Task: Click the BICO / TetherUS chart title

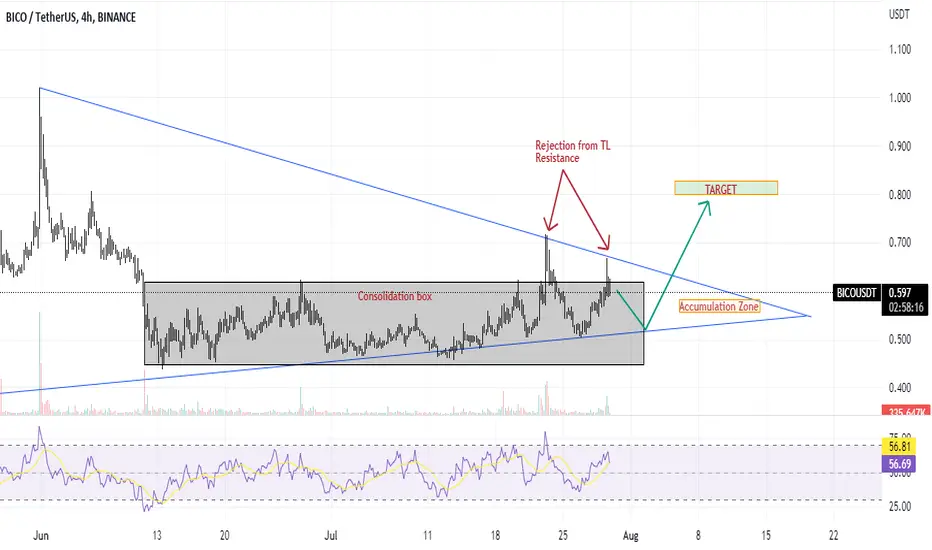Action: click(x=71, y=17)
